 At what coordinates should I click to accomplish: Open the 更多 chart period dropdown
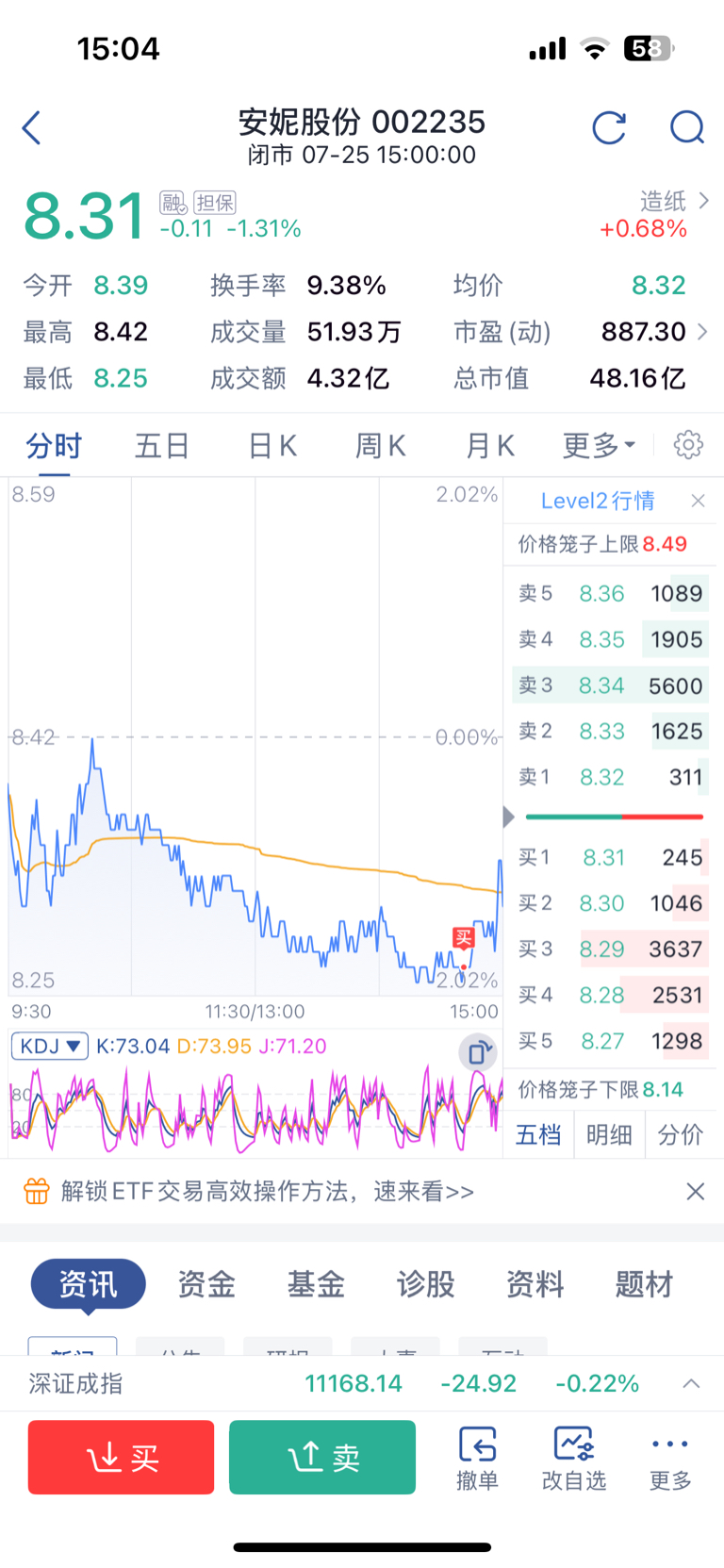pyautogui.click(x=599, y=445)
